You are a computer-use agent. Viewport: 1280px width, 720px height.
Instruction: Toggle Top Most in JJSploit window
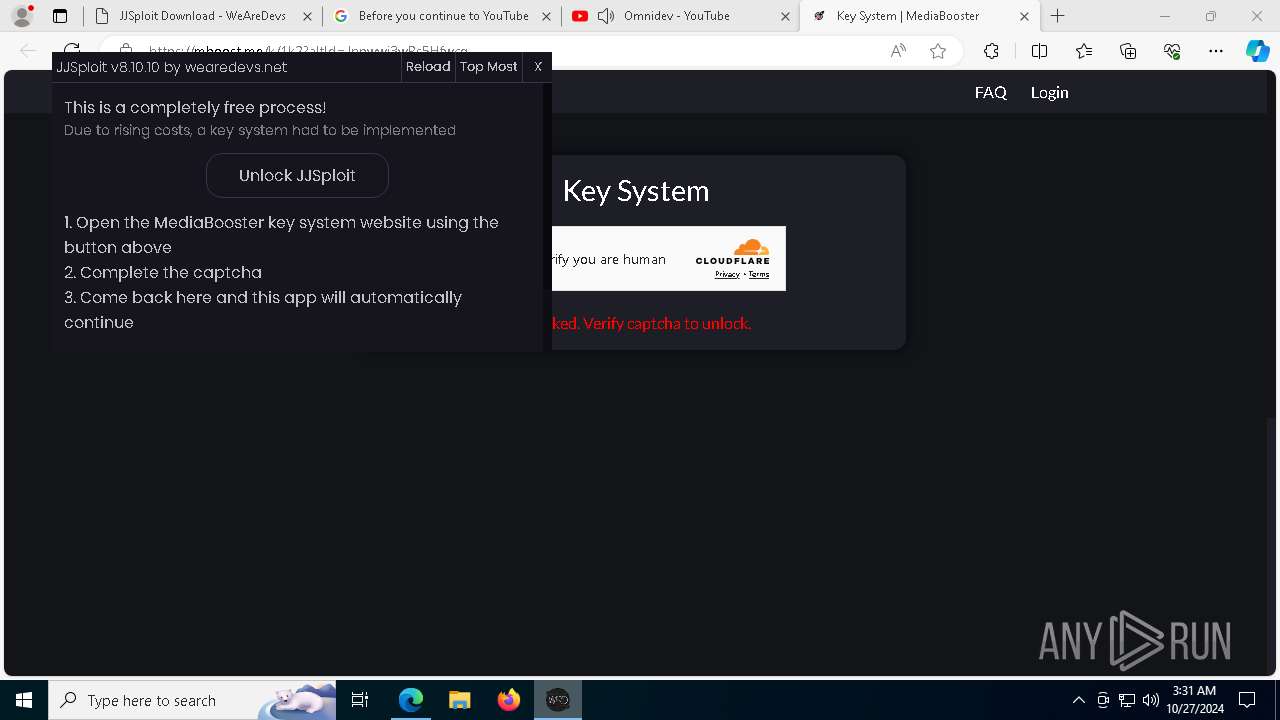[x=489, y=67]
